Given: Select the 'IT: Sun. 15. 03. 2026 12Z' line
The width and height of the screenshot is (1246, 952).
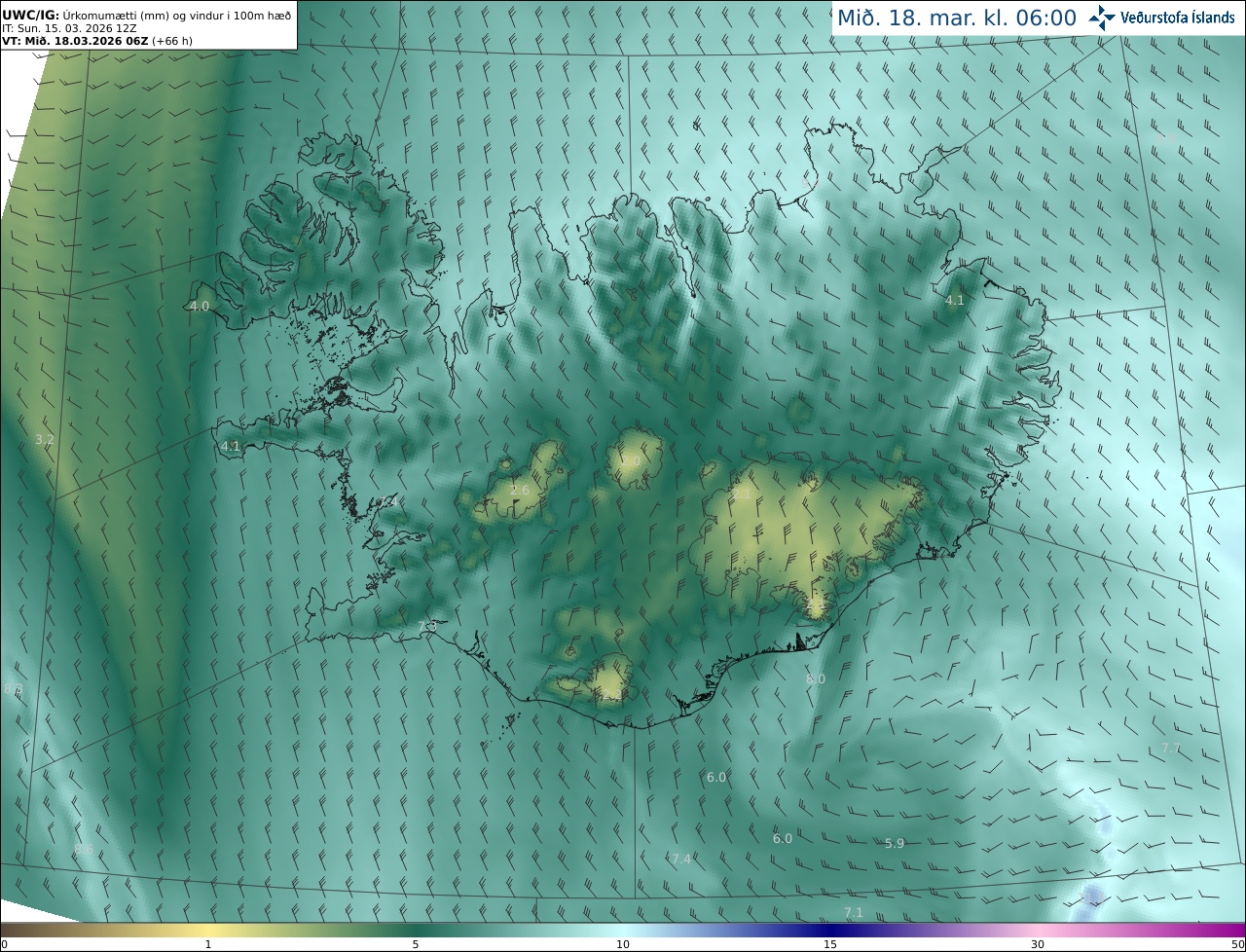Looking at the screenshot, I should (69, 28).
